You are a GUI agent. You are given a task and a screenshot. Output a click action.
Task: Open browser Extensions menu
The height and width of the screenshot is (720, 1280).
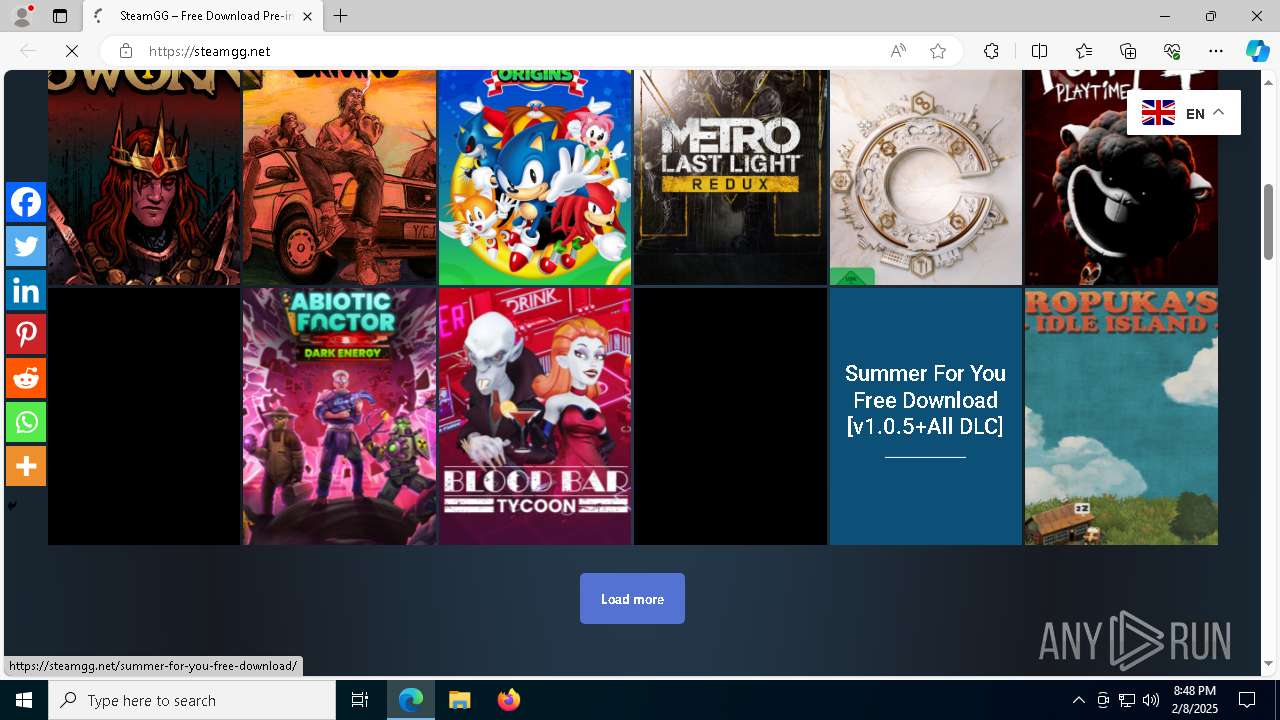pyautogui.click(x=991, y=51)
